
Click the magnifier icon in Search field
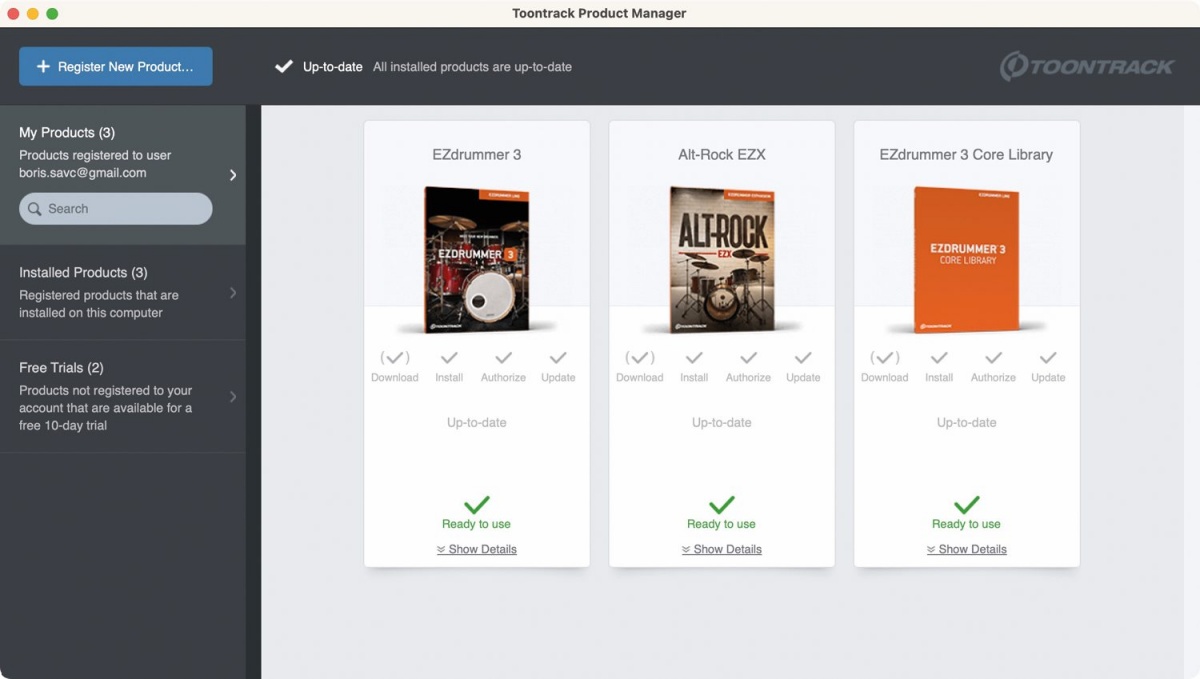click(35, 209)
